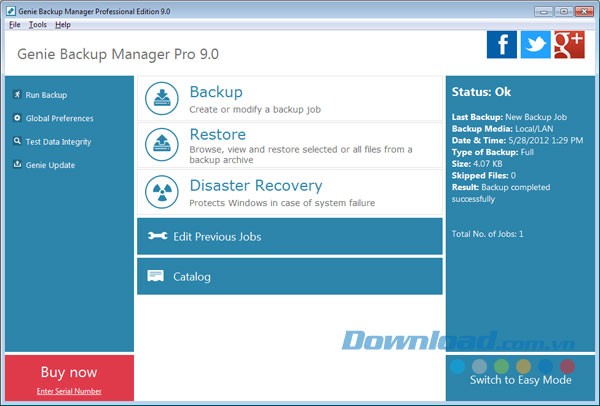Open the Facebook page icon
600x406 pixels.
(502, 45)
